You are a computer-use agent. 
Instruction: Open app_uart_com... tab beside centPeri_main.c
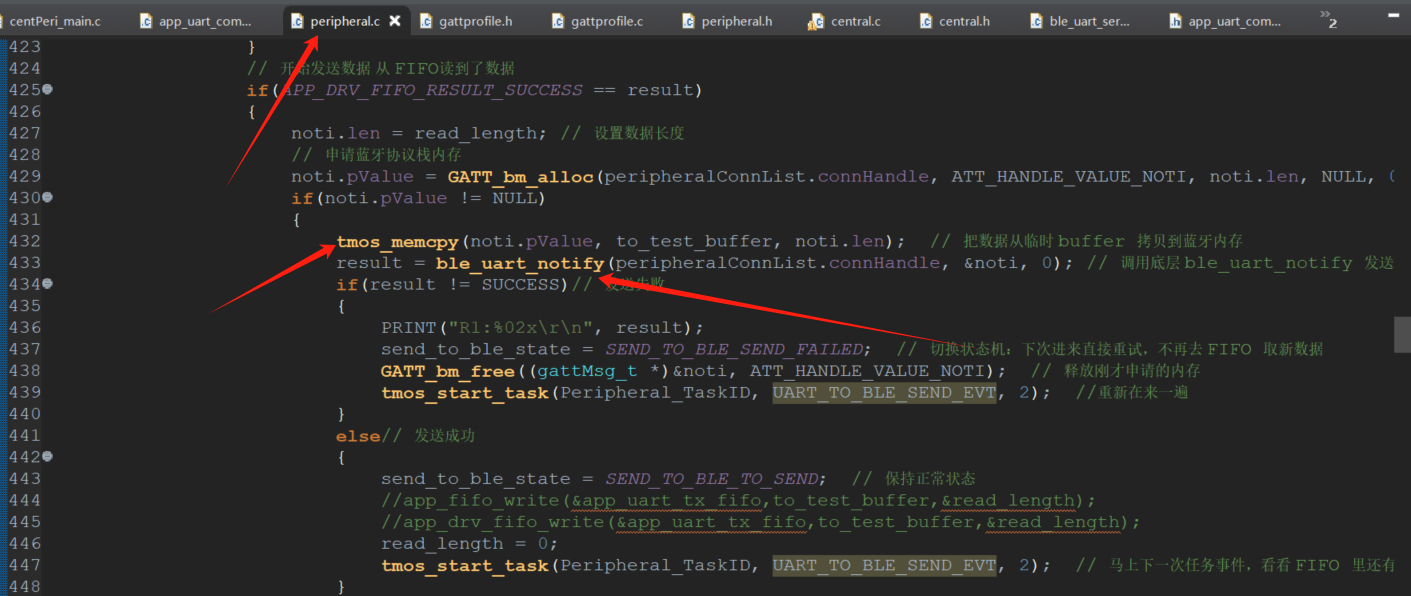click(x=196, y=20)
